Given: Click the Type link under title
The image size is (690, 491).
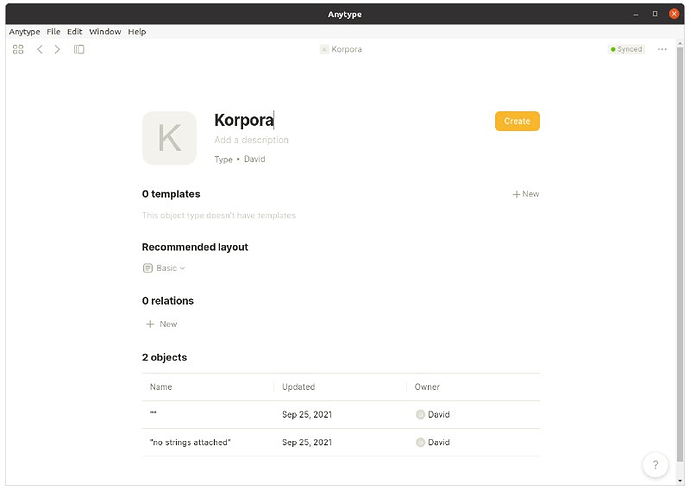Looking at the screenshot, I should [224, 159].
